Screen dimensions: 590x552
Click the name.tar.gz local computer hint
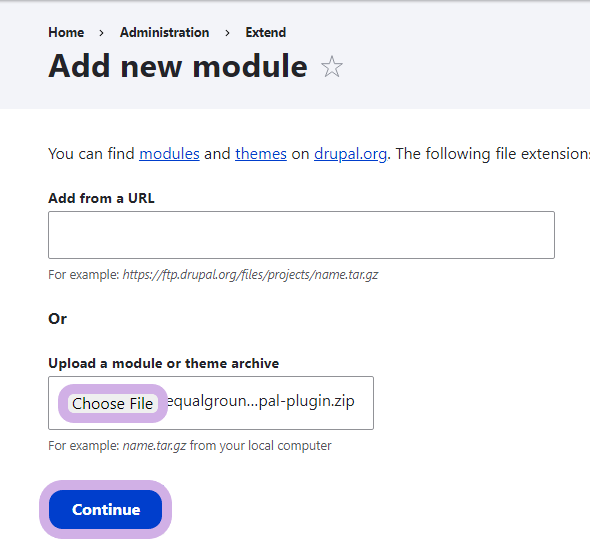tap(190, 446)
